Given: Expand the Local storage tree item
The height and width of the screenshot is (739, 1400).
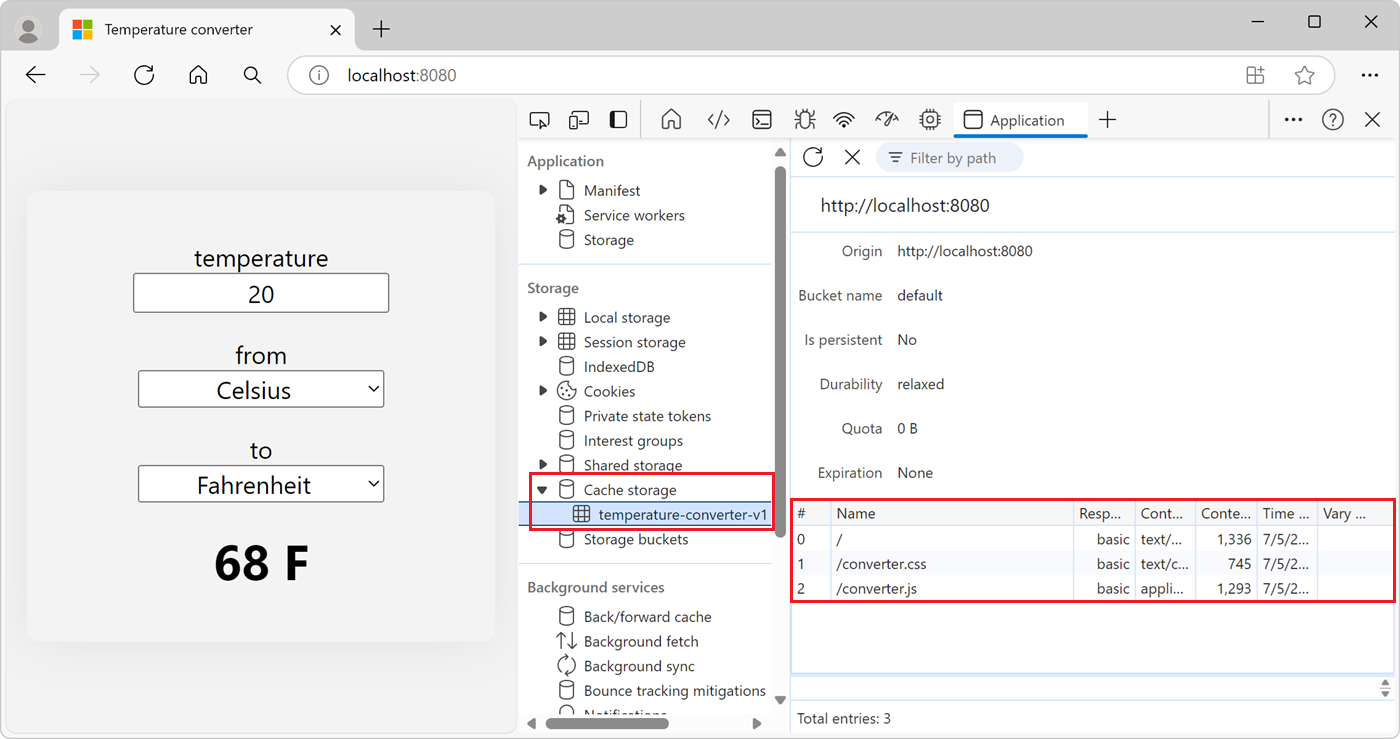Looking at the screenshot, I should click(543, 317).
